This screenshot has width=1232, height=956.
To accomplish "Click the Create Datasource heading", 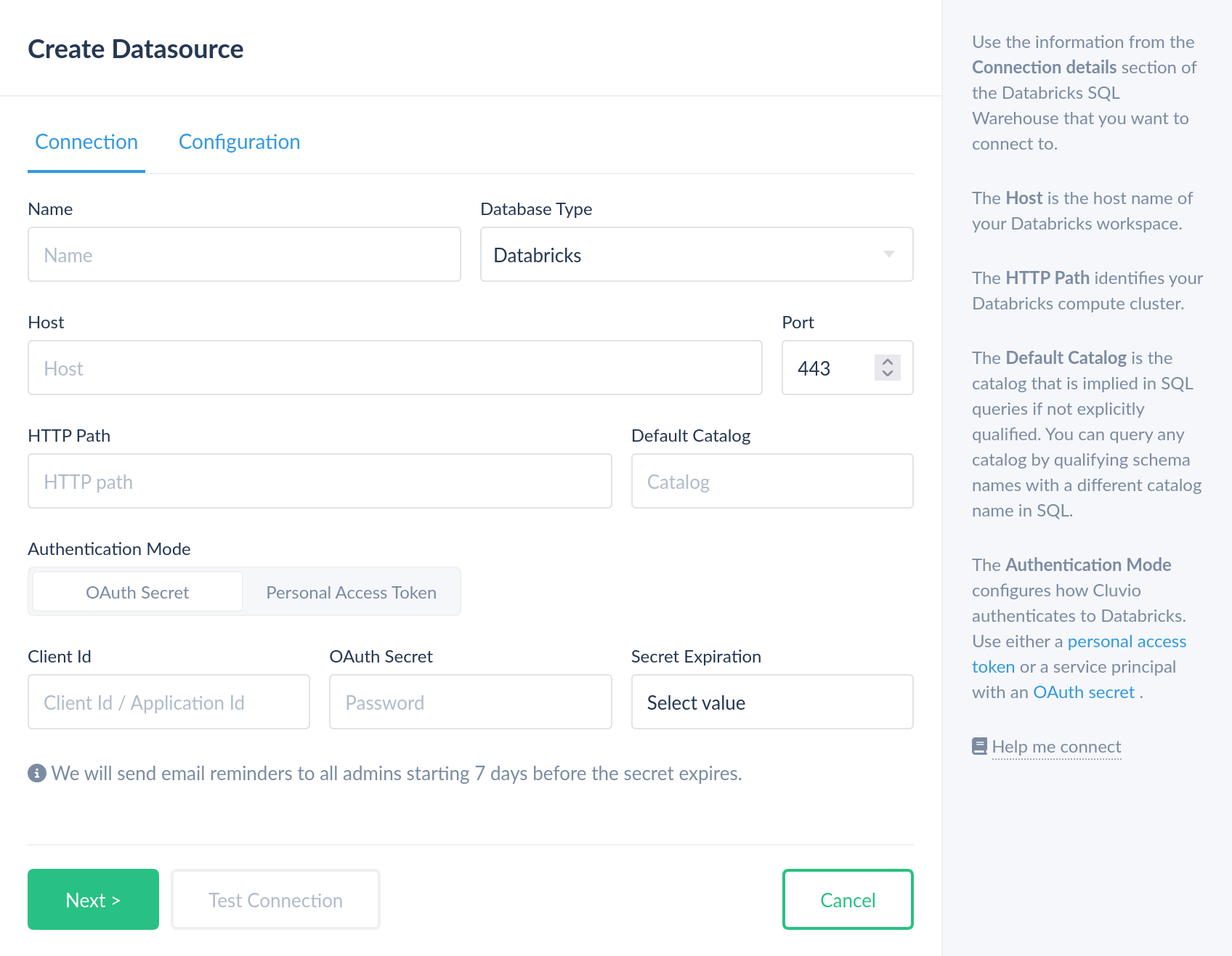I will click(136, 49).
